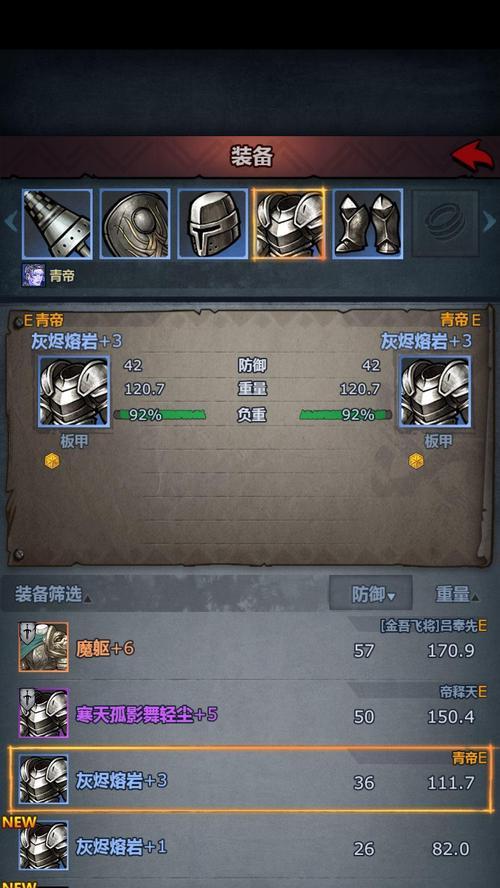Open the 装备筛选 filter dropdown
This screenshot has width=500, height=888.
(x=52, y=595)
